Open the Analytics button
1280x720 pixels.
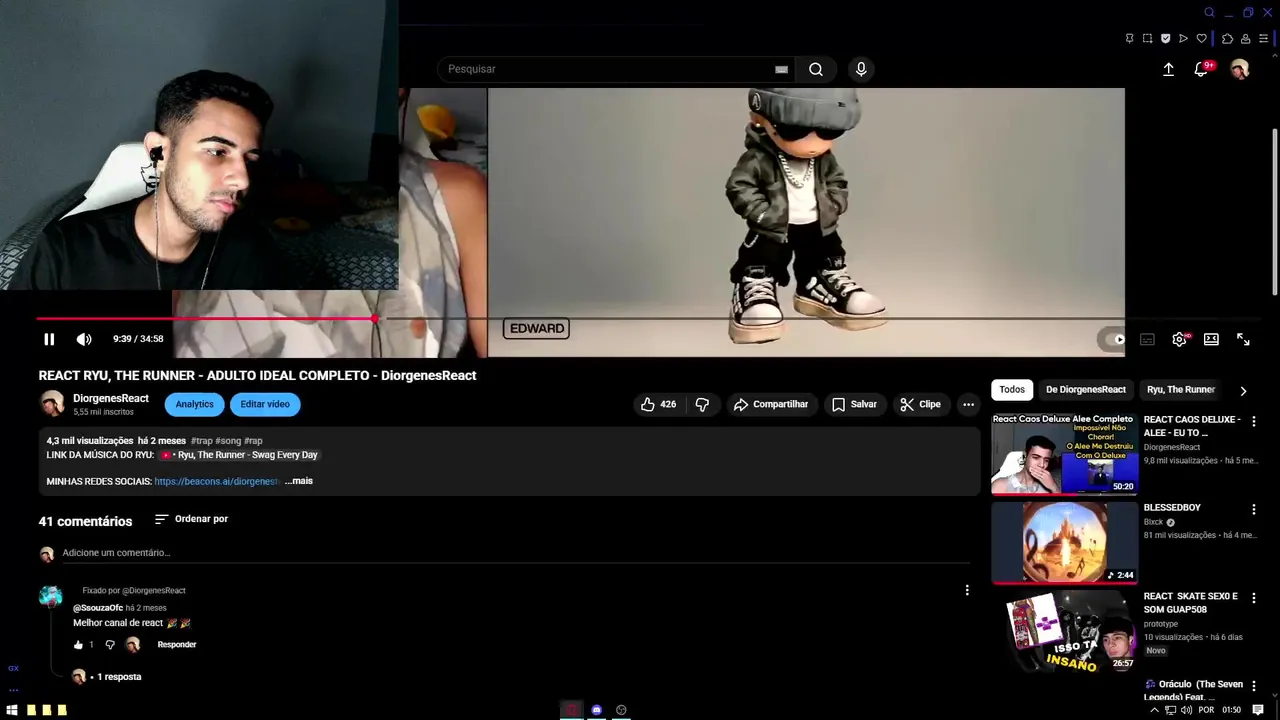194,404
